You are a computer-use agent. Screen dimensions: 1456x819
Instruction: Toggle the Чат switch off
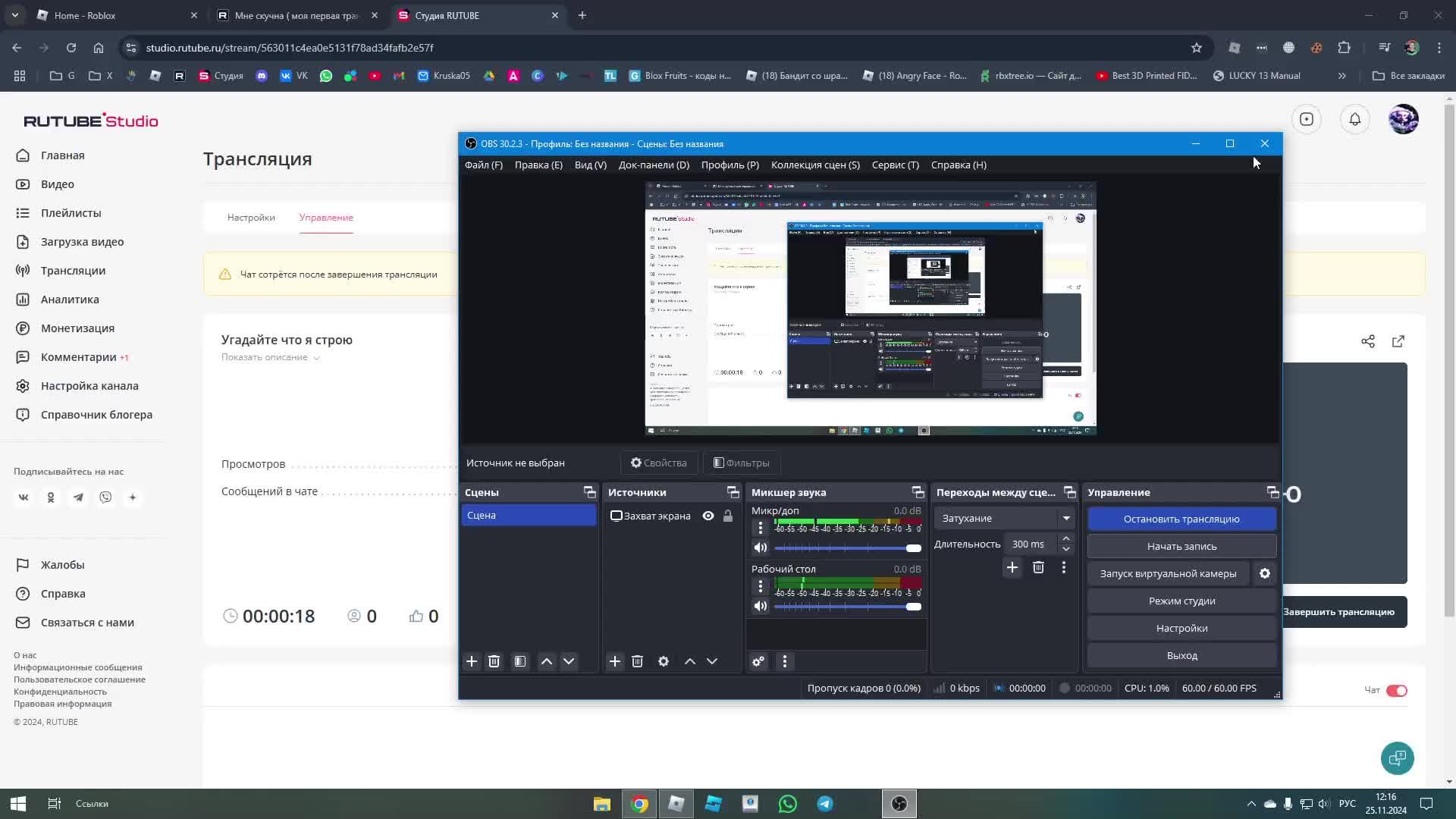click(x=1396, y=690)
